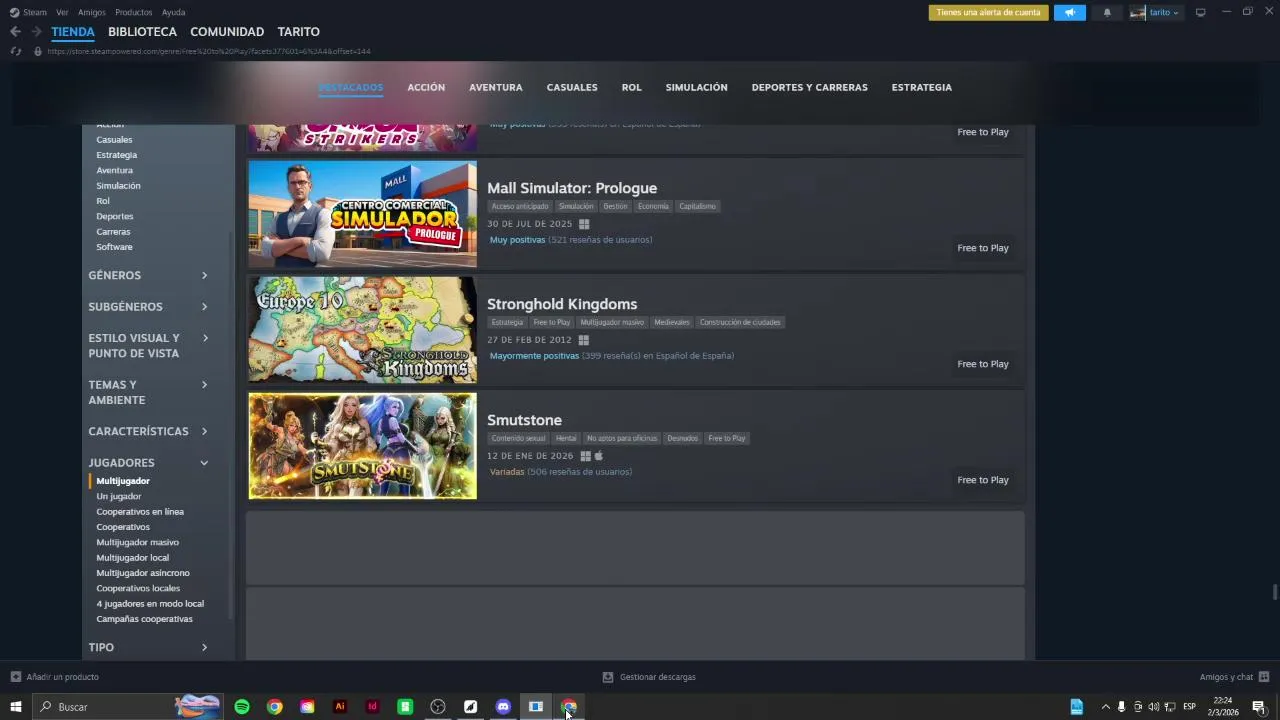This screenshot has height=720, width=1280.
Task: Open the Stronghold Kingdoms thumbnail
Action: (363, 330)
